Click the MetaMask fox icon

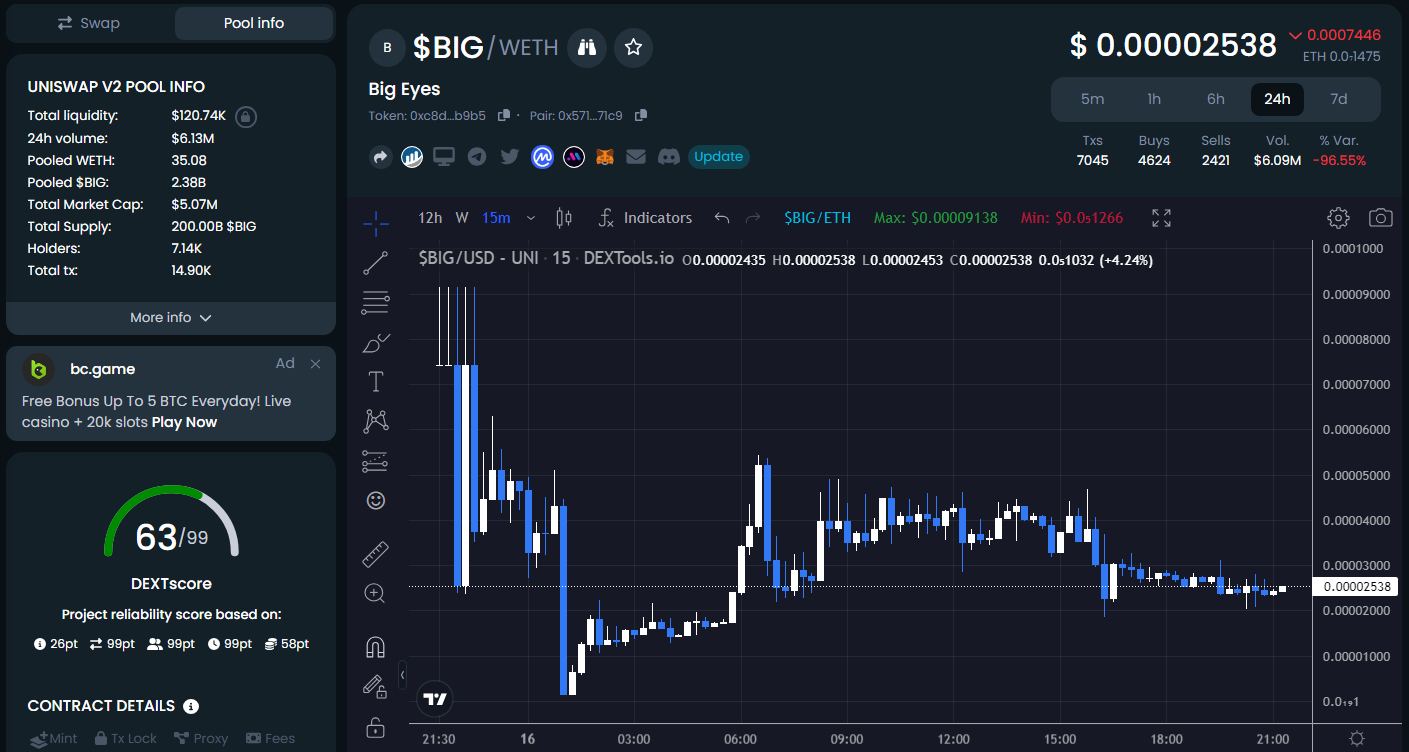coord(605,157)
